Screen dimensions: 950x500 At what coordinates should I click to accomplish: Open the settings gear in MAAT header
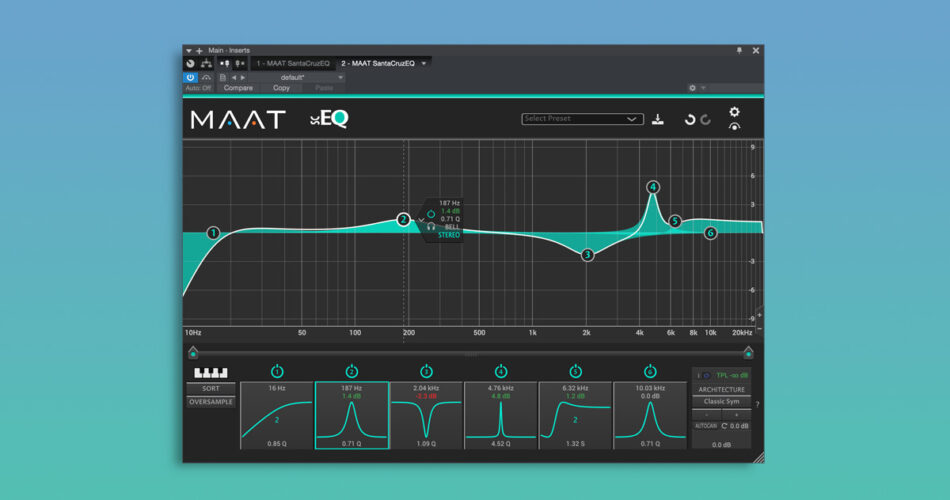734,112
